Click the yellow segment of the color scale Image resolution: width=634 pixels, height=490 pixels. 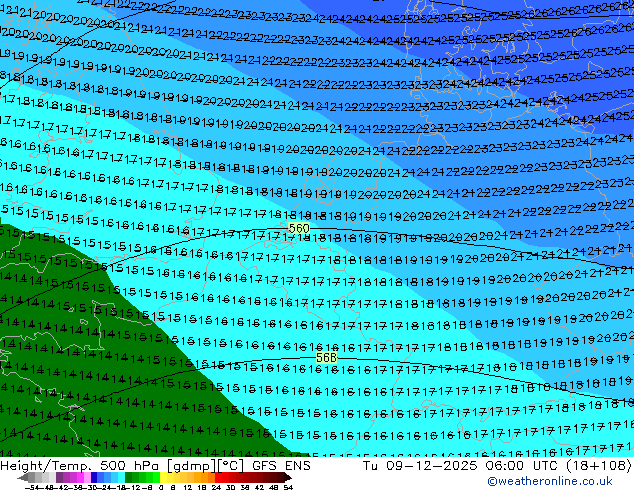pos(163,477)
